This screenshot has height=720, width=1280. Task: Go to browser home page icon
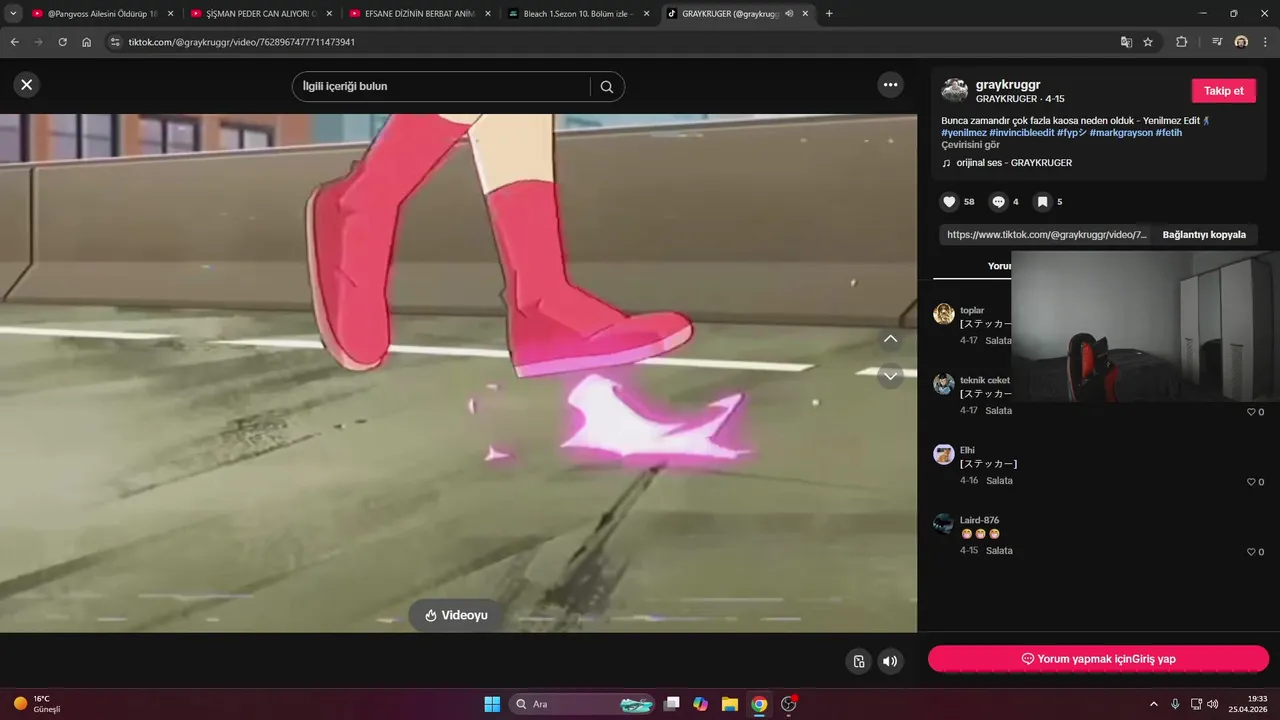87,42
